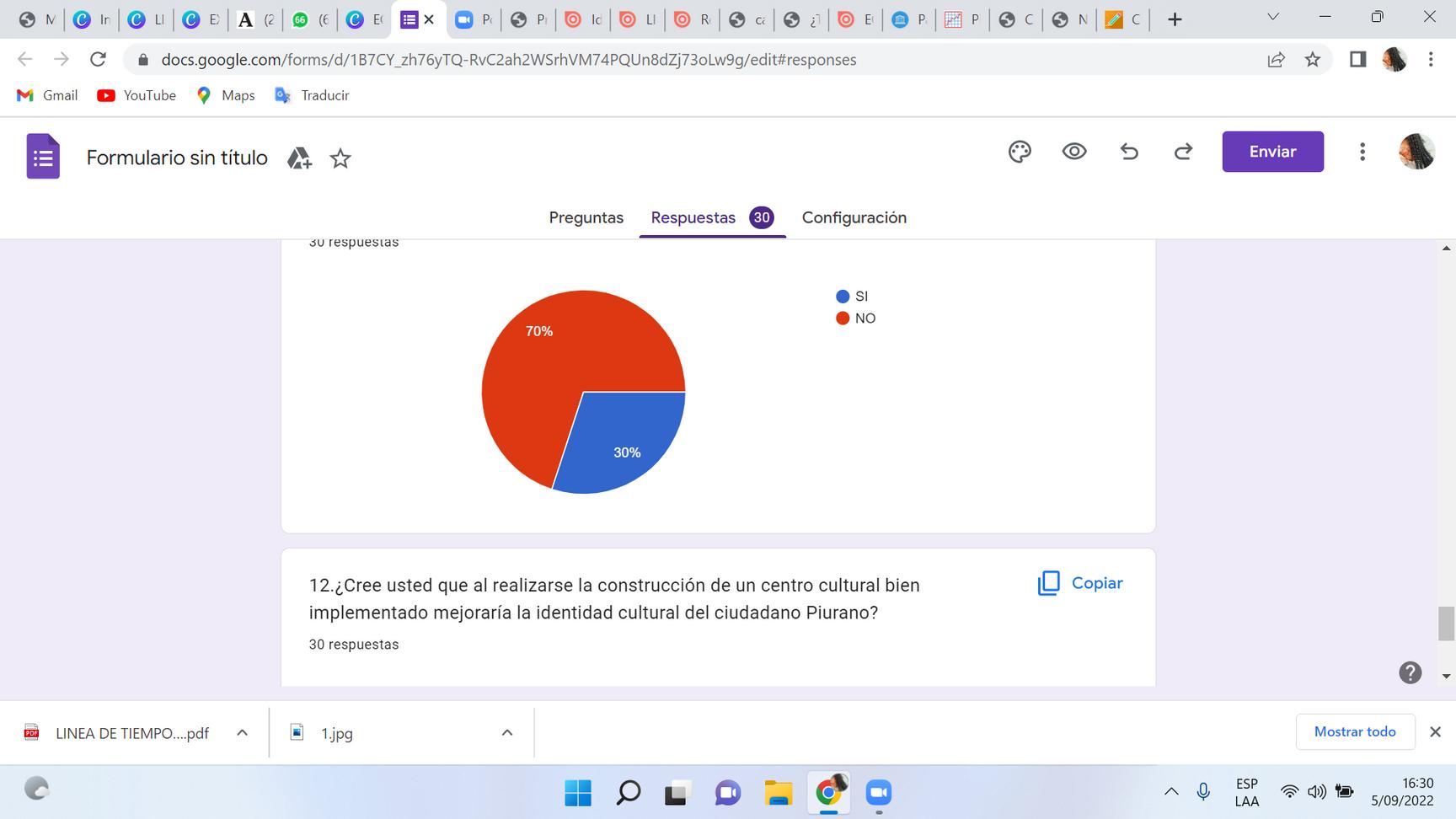This screenshot has width=1456, height=819.
Task: Select the Respuestas tab
Action: 712,217
